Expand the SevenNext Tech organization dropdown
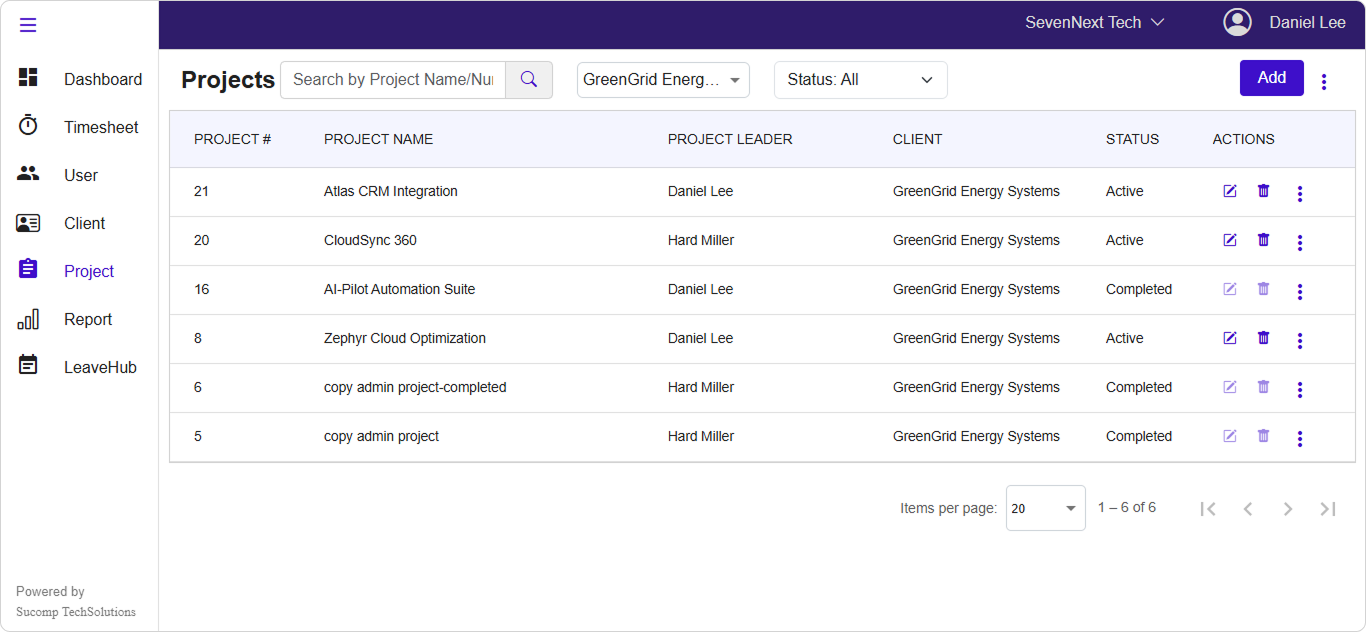This screenshot has height=632, width=1366. pos(1094,22)
